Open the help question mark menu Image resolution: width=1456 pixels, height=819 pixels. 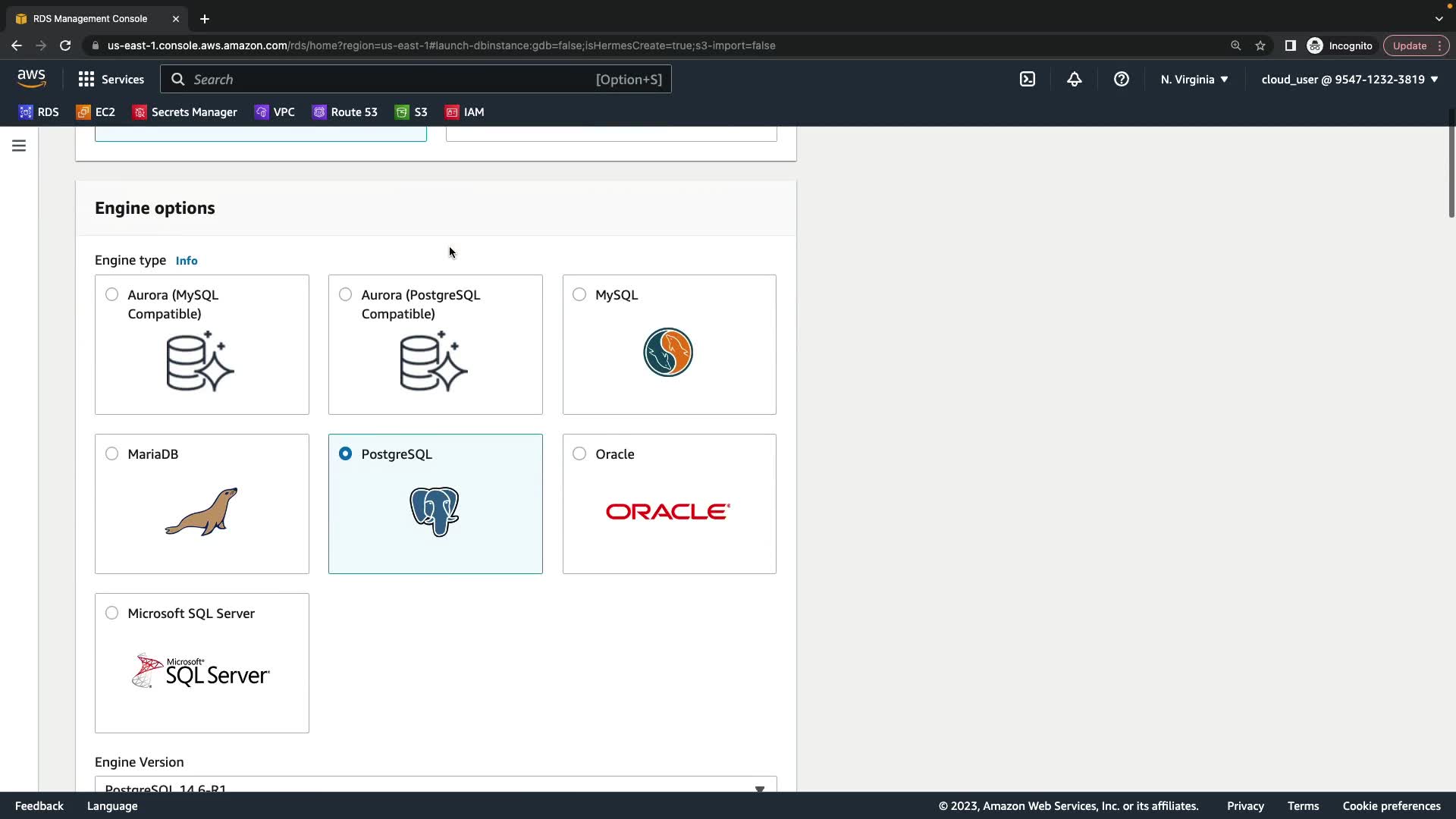coord(1122,79)
